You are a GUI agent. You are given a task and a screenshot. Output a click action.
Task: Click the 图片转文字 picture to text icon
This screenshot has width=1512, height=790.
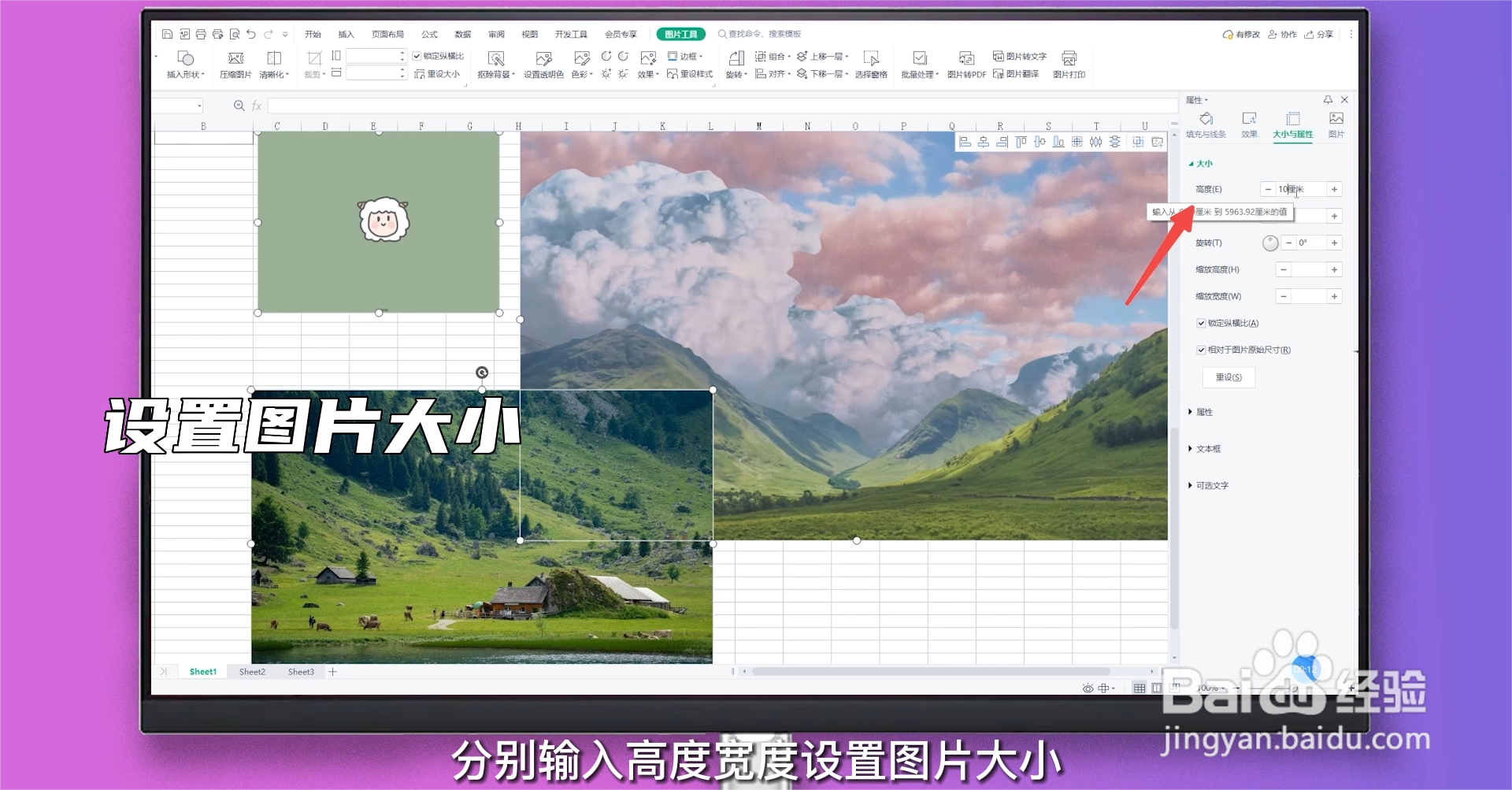point(1020,56)
